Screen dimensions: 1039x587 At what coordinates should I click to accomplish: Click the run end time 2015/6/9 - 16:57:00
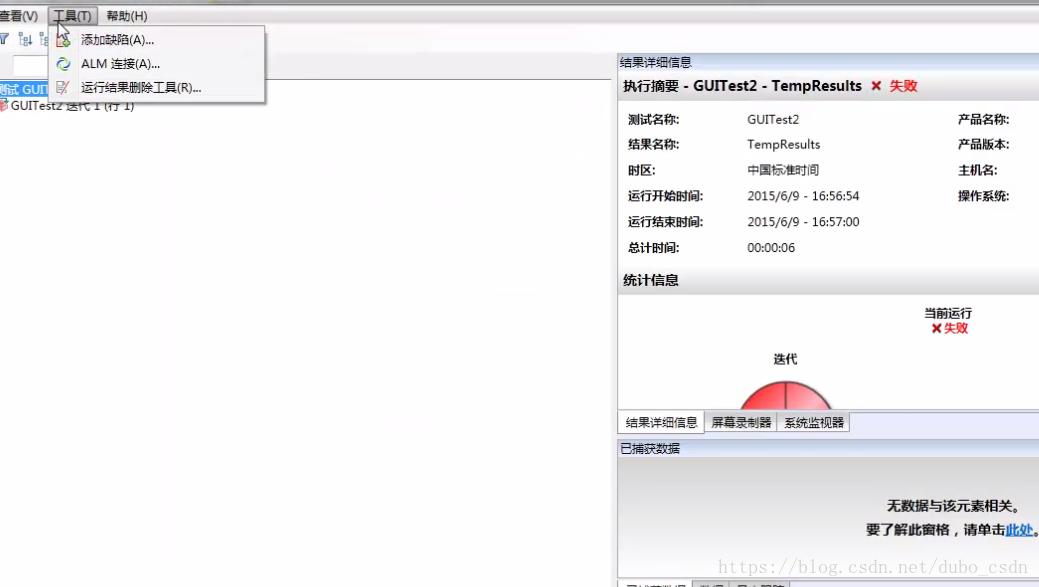[803, 222]
